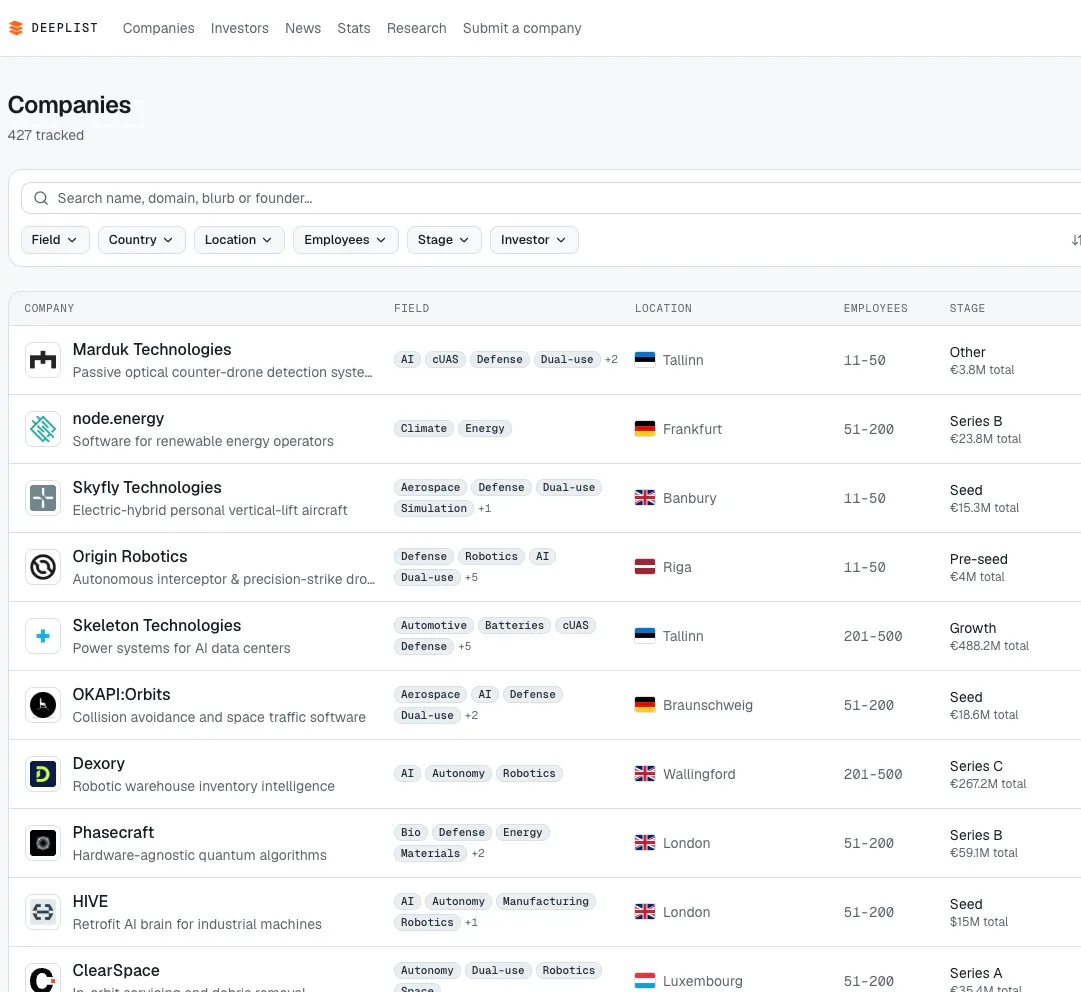Click the Skyfly Technologies logo icon
Image resolution: width=1081 pixels, height=992 pixels.
click(43, 498)
